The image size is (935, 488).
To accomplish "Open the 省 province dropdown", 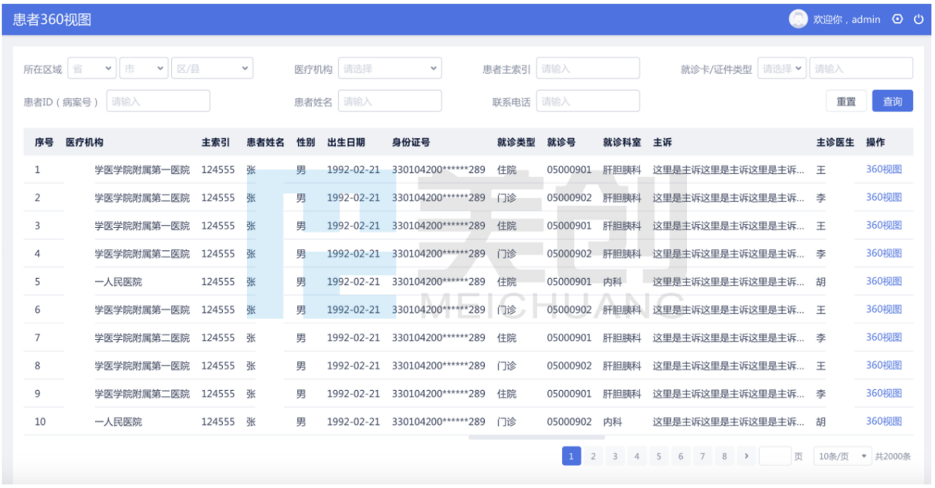I will click(91, 69).
